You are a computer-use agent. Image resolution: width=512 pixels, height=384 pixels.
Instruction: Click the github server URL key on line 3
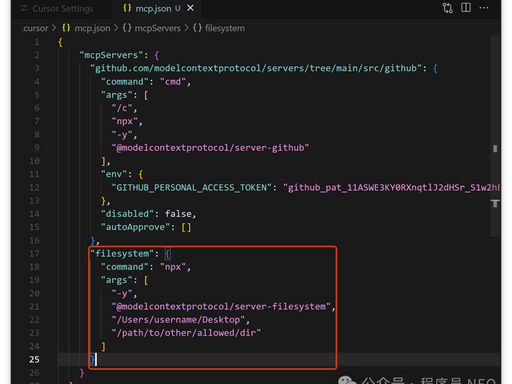point(256,68)
